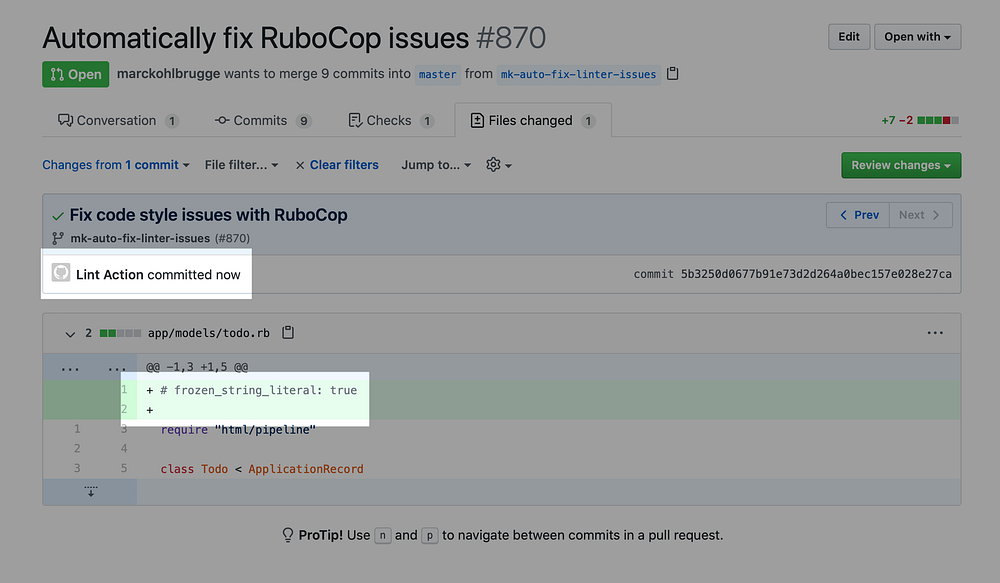Viewport: 1000px width, 583px height.
Task: Open the File filter dropdown
Action: point(241,165)
